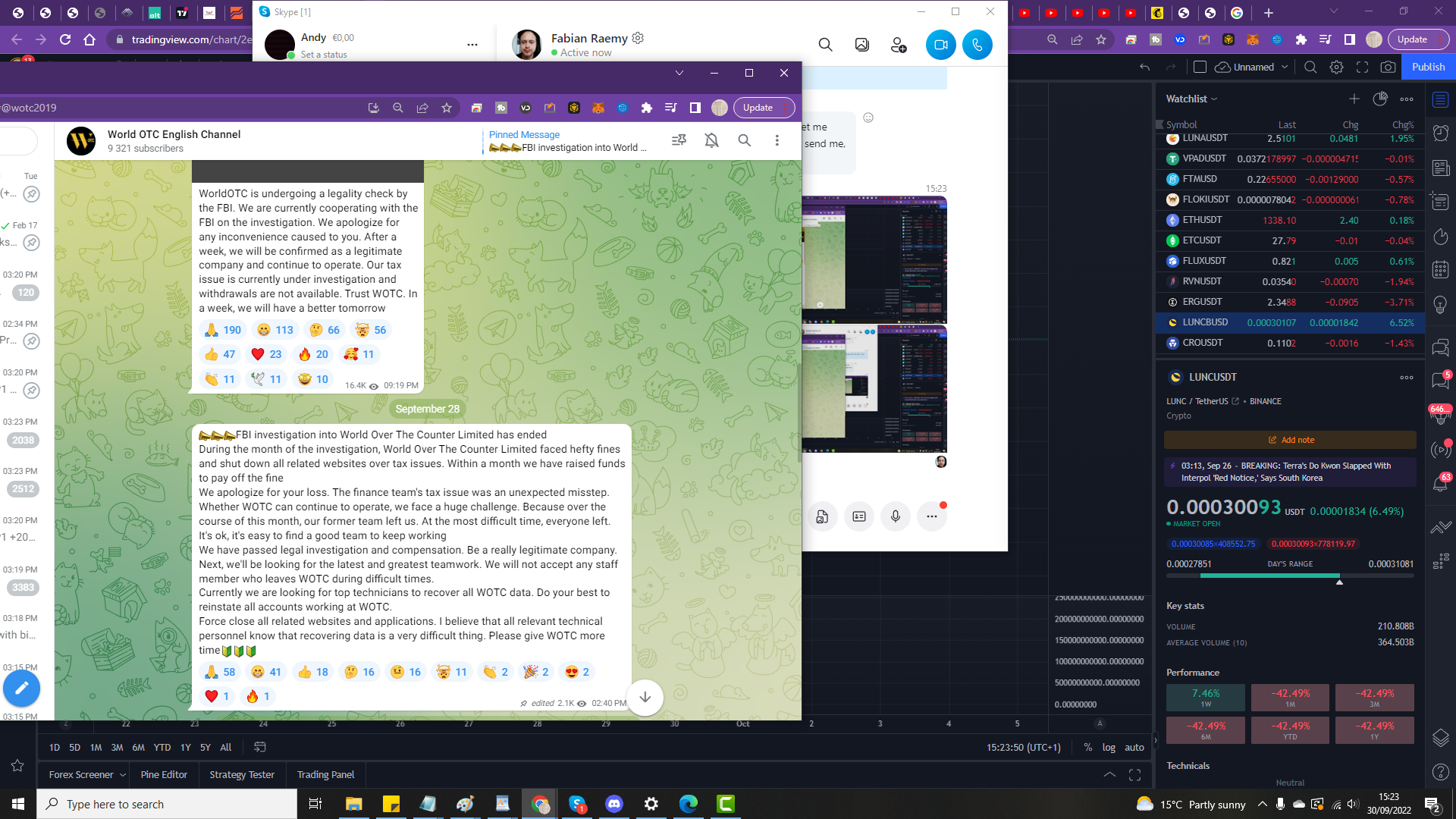The height and width of the screenshot is (819, 1456).
Task: Open Skype contact card share button
Action: tap(858, 516)
